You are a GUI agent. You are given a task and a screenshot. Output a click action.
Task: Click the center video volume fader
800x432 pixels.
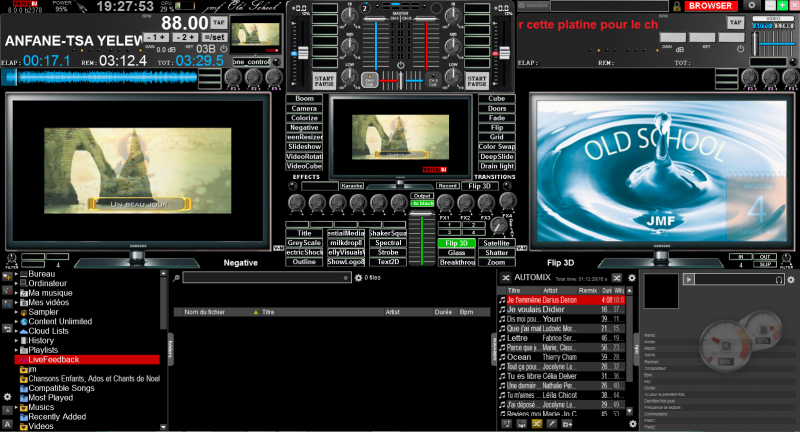point(421,239)
